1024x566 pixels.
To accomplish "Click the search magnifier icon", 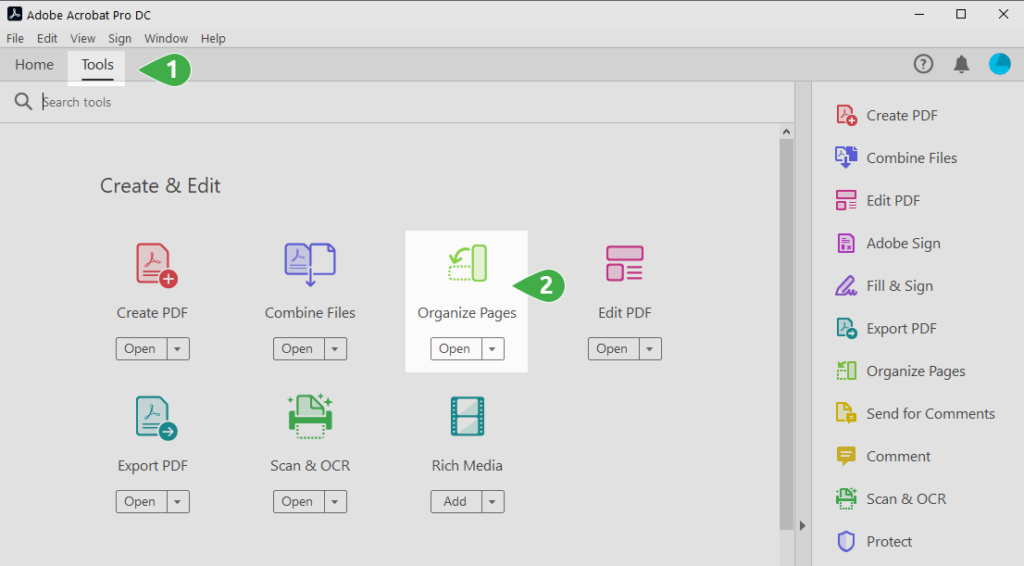I will pyautogui.click(x=24, y=101).
